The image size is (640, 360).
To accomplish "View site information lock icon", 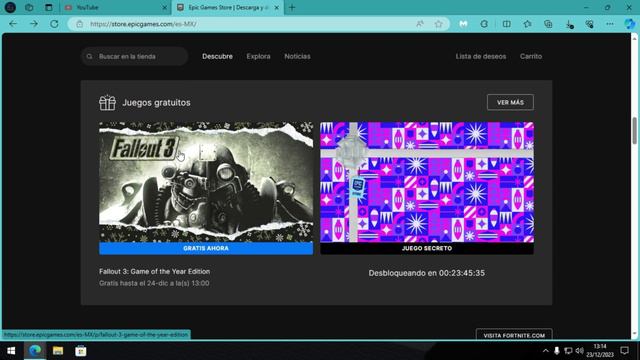I will pyautogui.click(x=79, y=24).
